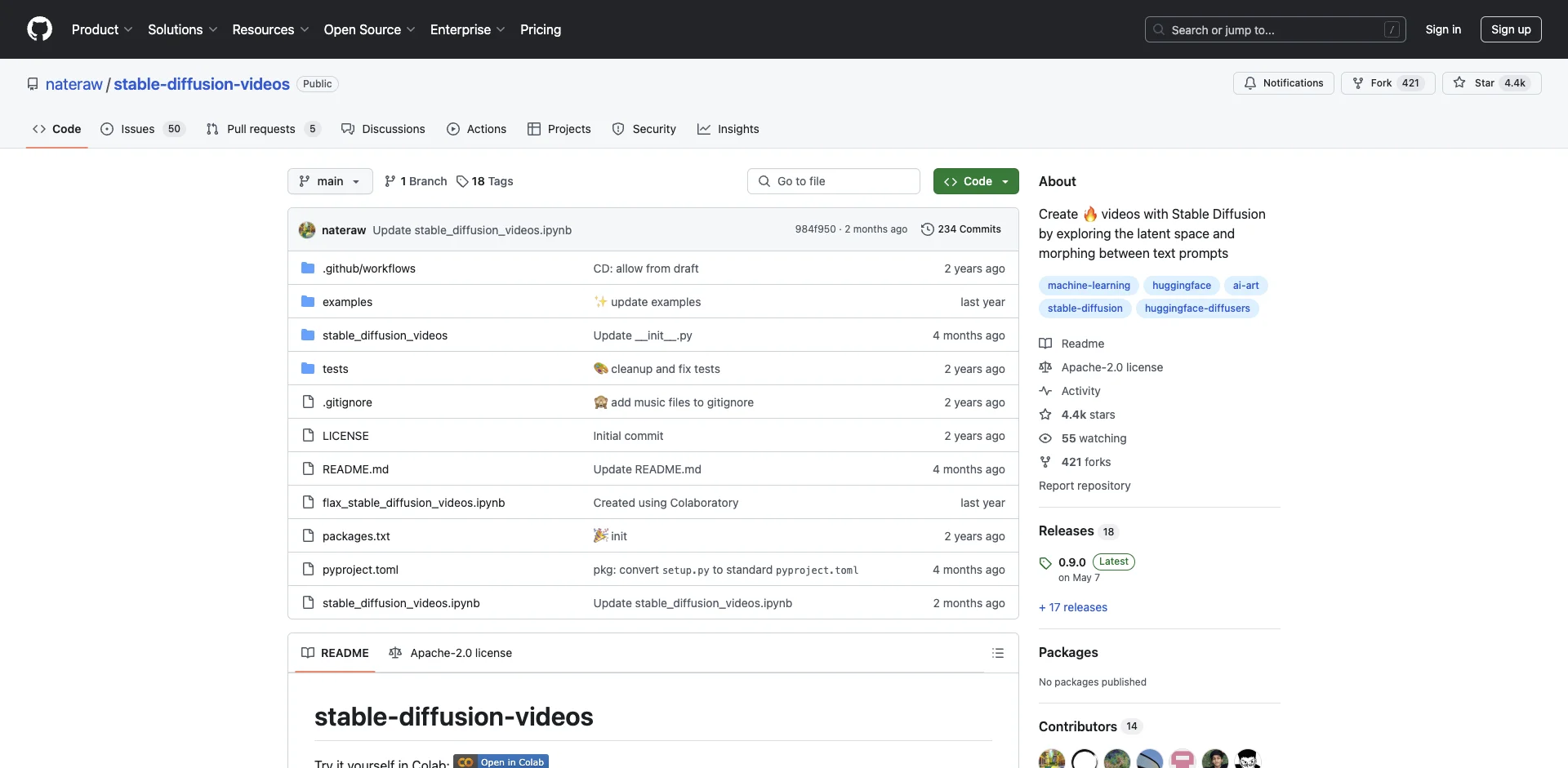1568x768 pixels.
Task: Open the Projects tab
Action: tap(559, 129)
